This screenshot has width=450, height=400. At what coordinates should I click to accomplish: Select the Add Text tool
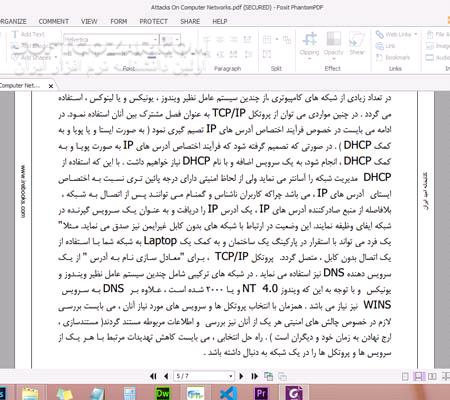click(x=28, y=34)
